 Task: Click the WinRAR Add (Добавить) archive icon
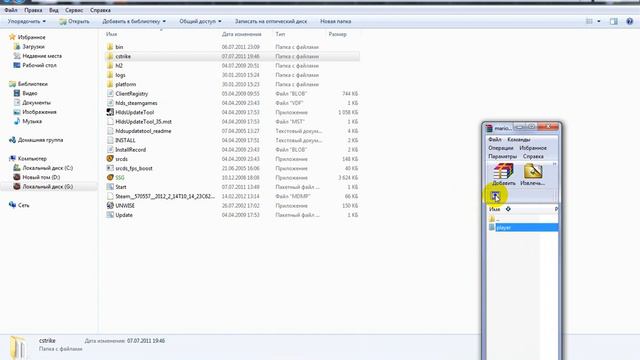coord(503,174)
